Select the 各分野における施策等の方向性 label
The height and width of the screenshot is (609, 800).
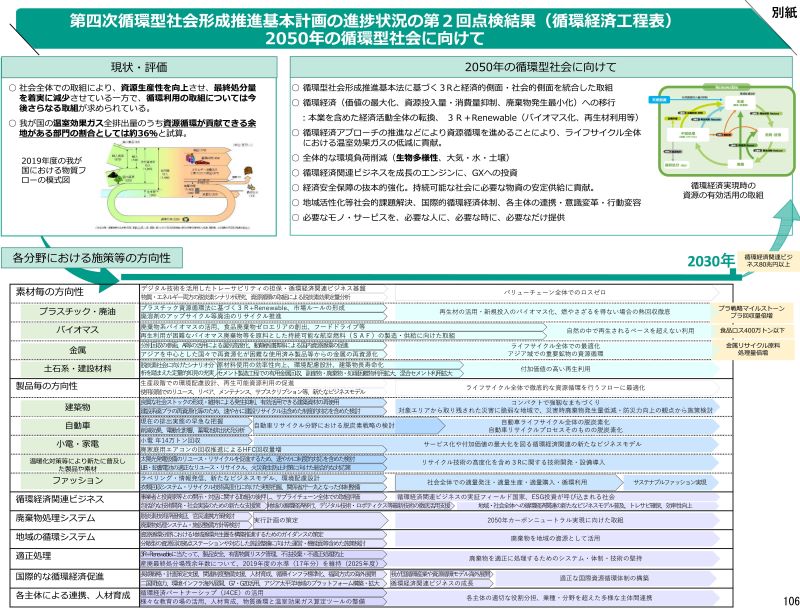[91, 258]
